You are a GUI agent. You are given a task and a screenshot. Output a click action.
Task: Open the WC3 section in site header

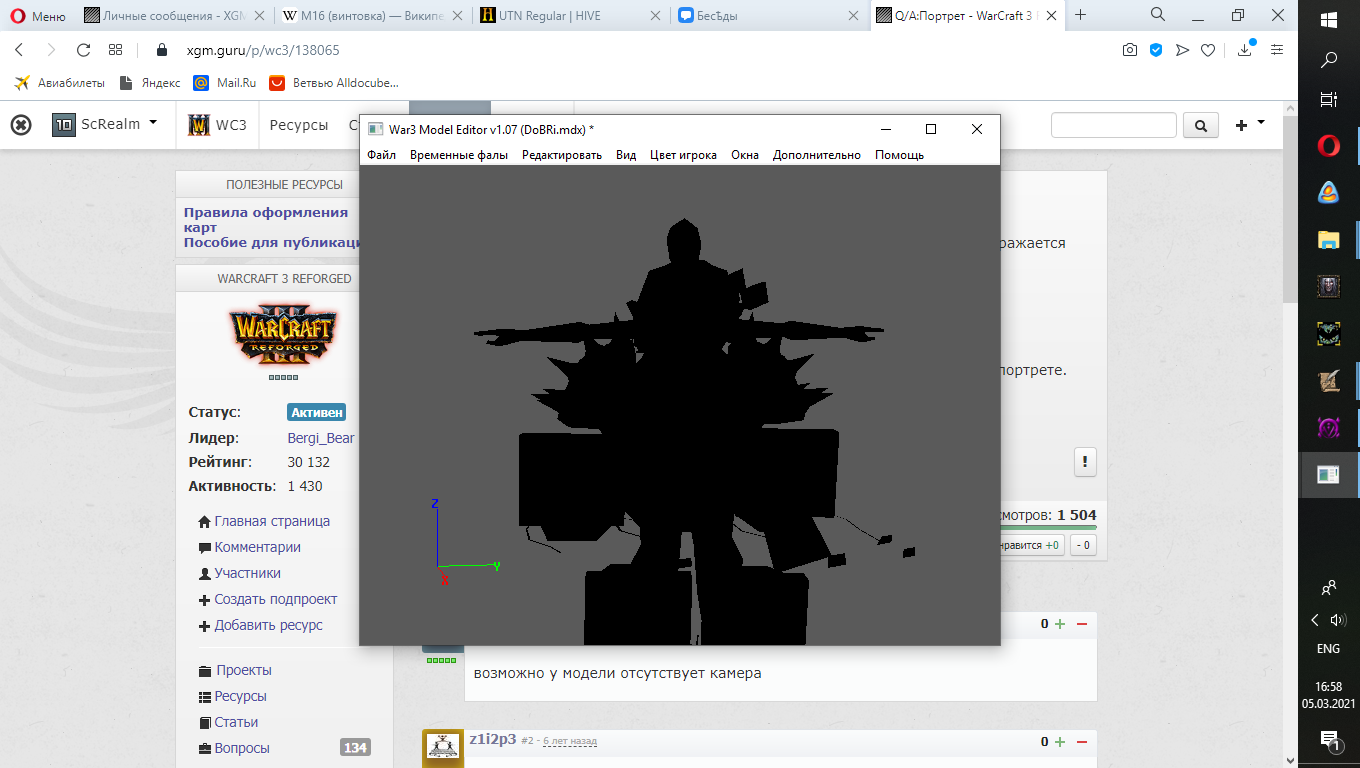click(218, 125)
